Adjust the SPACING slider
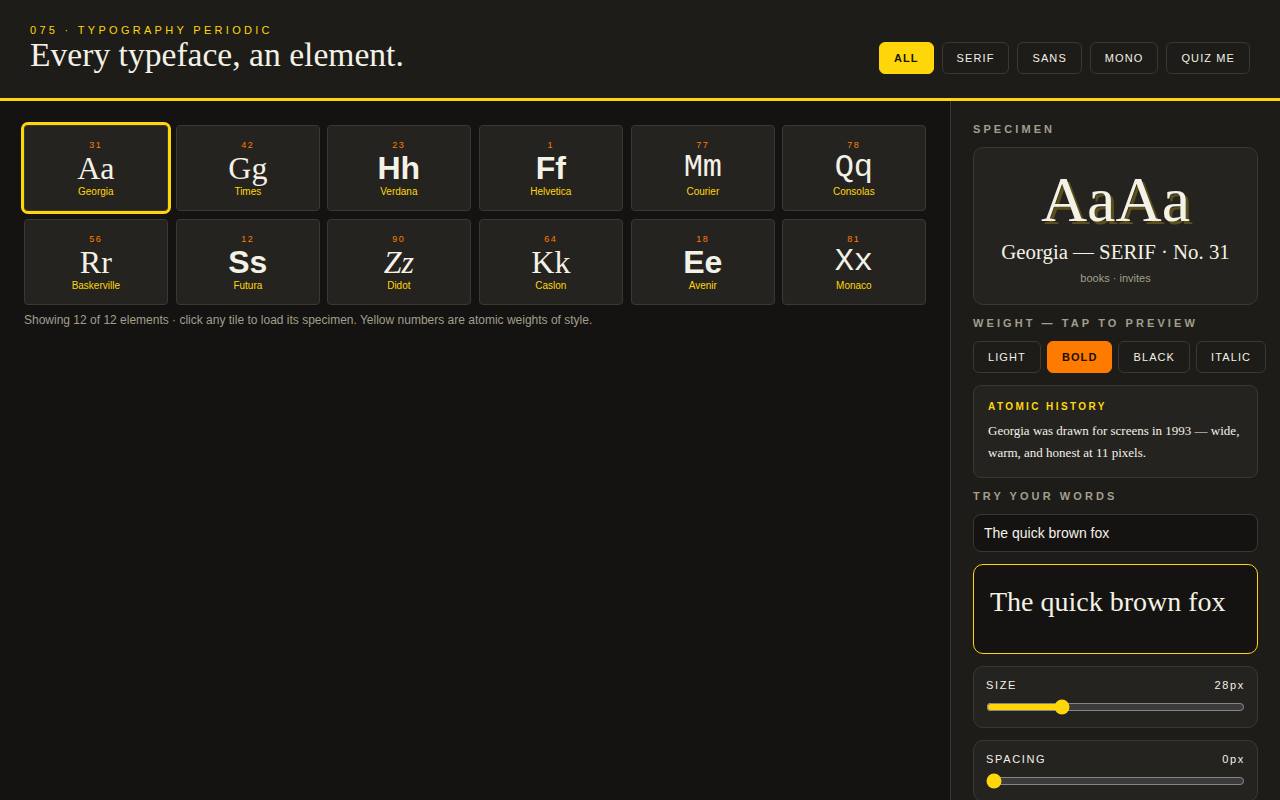The height and width of the screenshot is (800, 1280). point(1115,781)
